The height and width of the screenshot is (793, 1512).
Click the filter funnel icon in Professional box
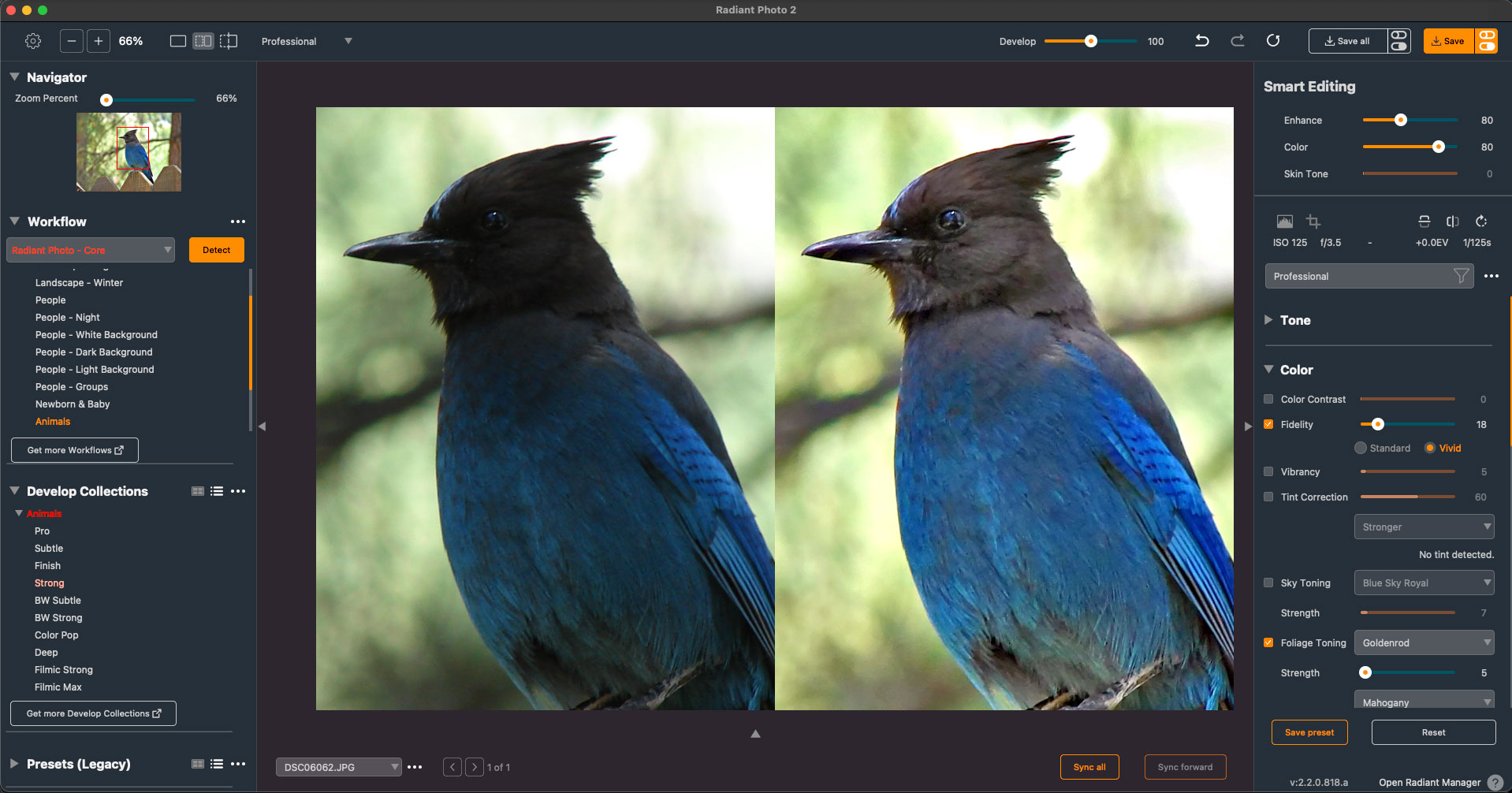(x=1461, y=276)
